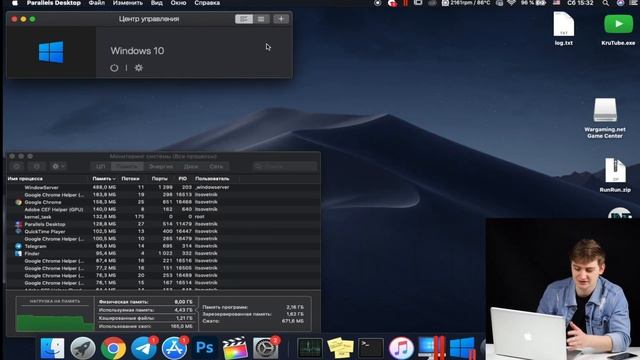640x360 pixels.
Task: Switch to the Сеть tab
Action: pyautogui.click(x=216, y=166)
